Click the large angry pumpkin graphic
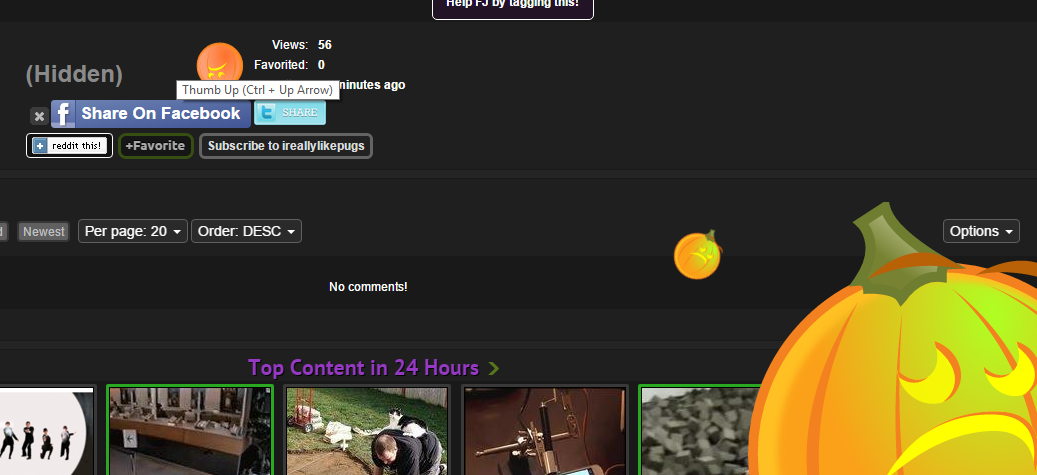This screenshot has height=475, width=1037. (x=900, y=370)
